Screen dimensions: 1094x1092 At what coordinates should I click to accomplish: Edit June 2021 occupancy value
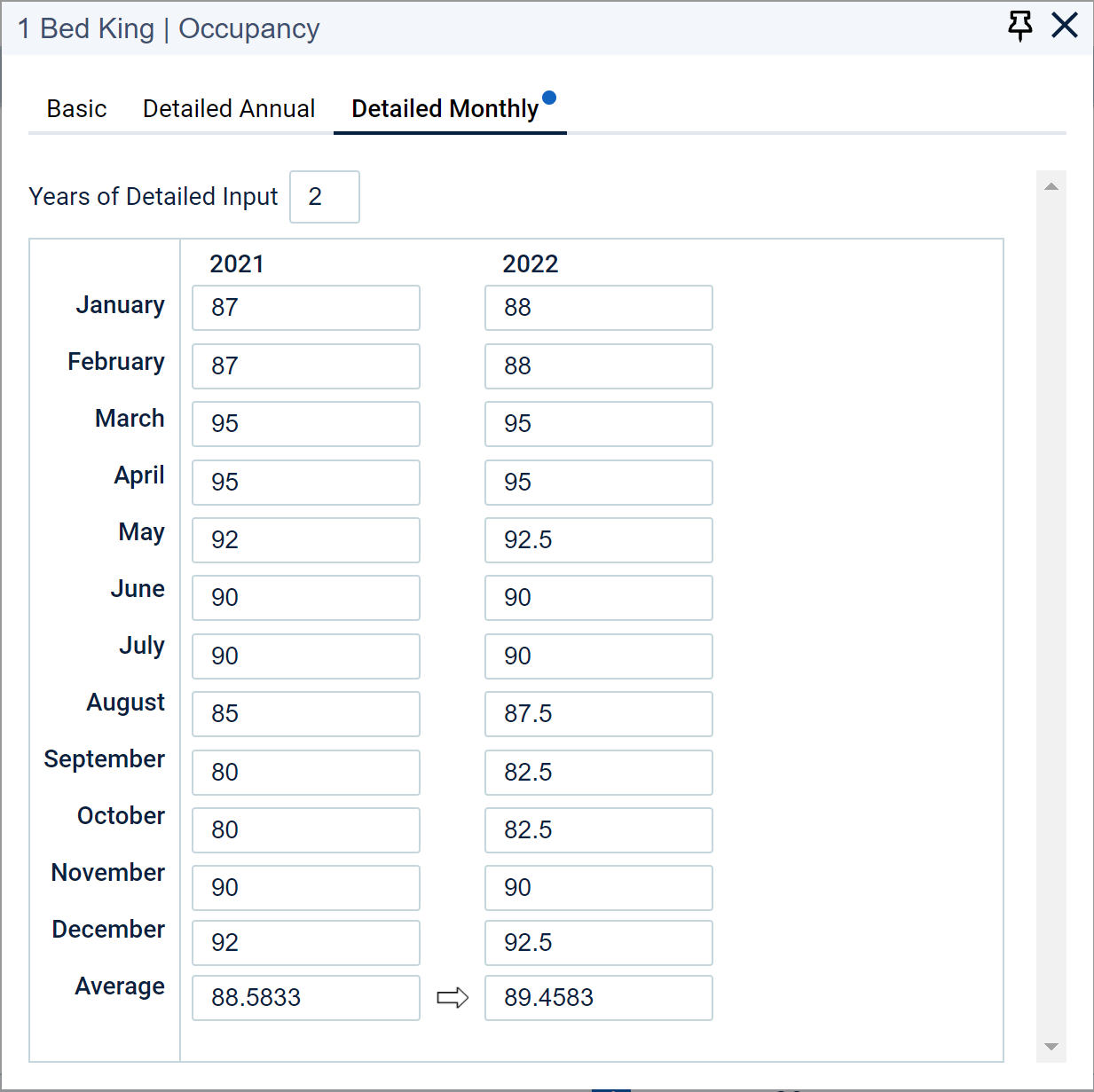[x=306, y=598]
